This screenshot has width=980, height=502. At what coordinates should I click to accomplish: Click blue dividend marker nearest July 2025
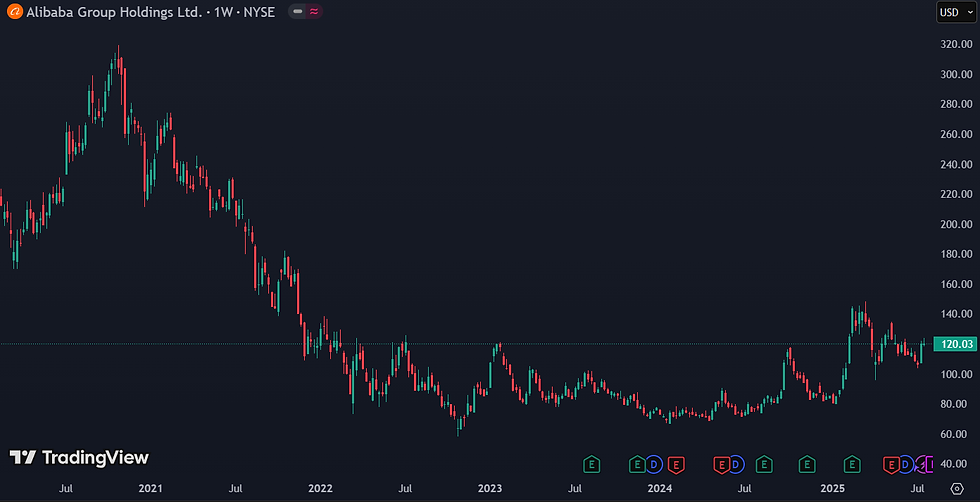click(904, 464)
